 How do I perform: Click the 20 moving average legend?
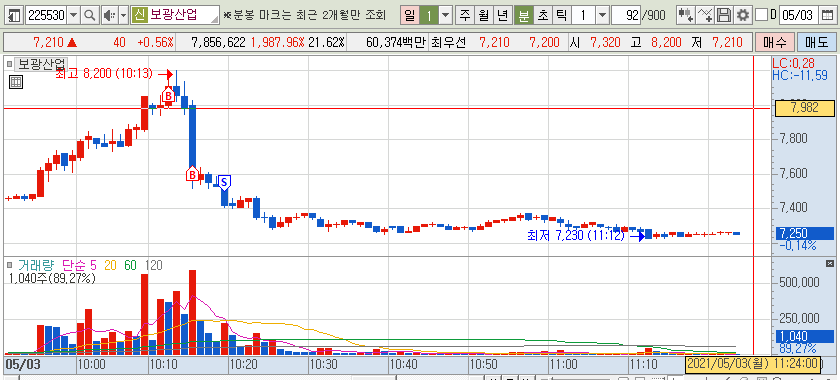click(110, 265)
